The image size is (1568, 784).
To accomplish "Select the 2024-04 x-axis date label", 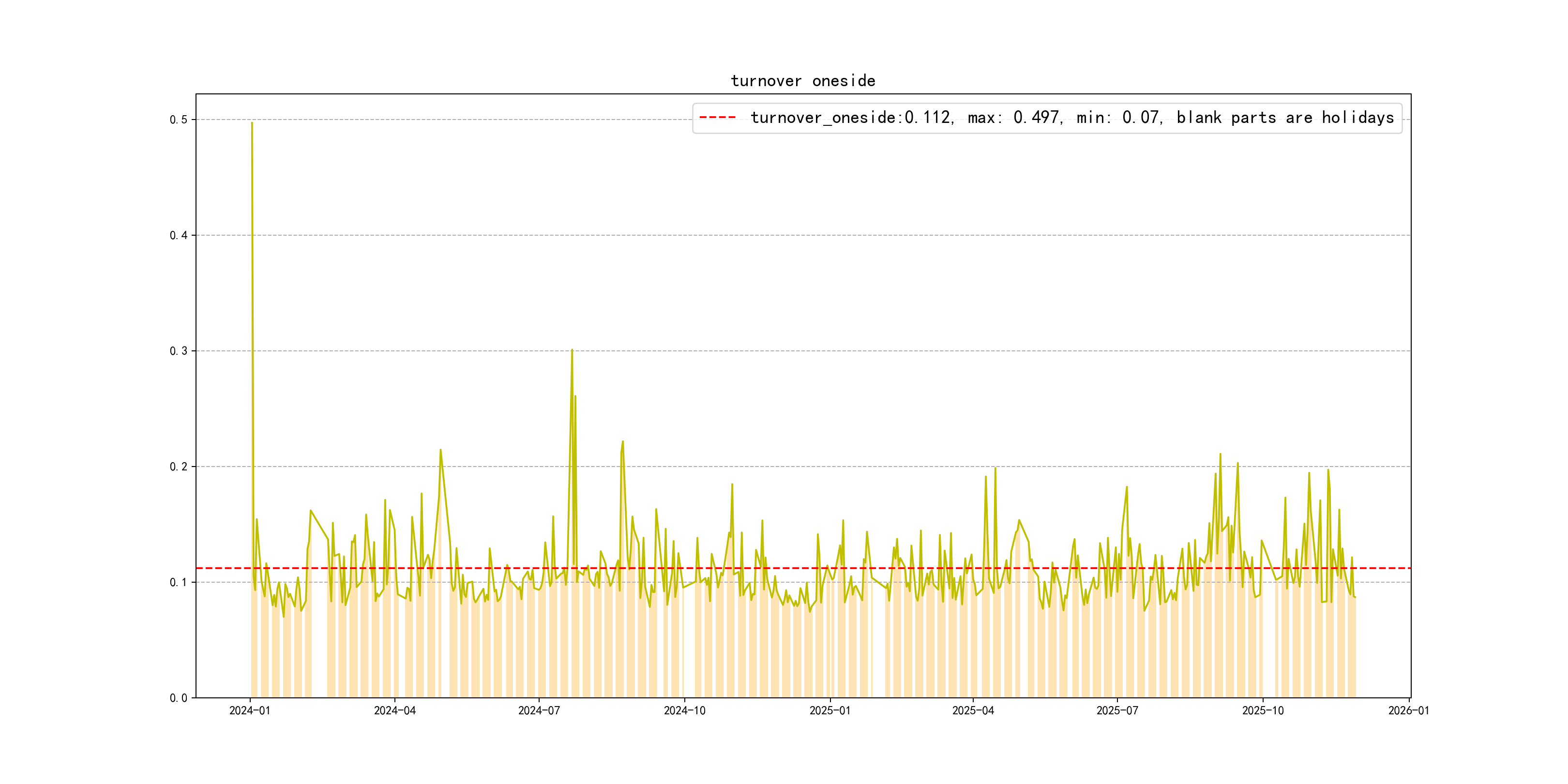I will (394, 711).
